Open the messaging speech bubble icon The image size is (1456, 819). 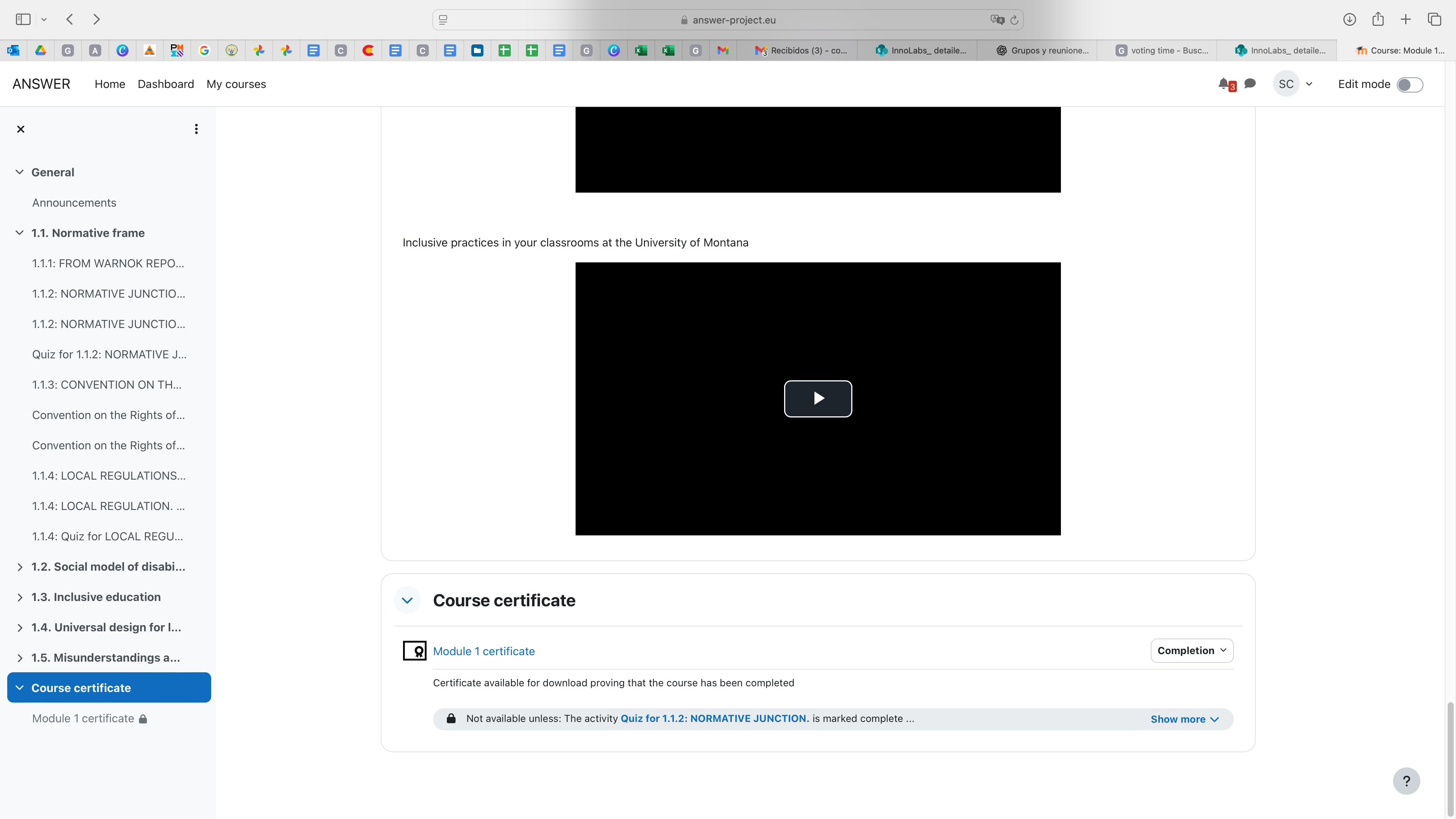[1250, 84]
